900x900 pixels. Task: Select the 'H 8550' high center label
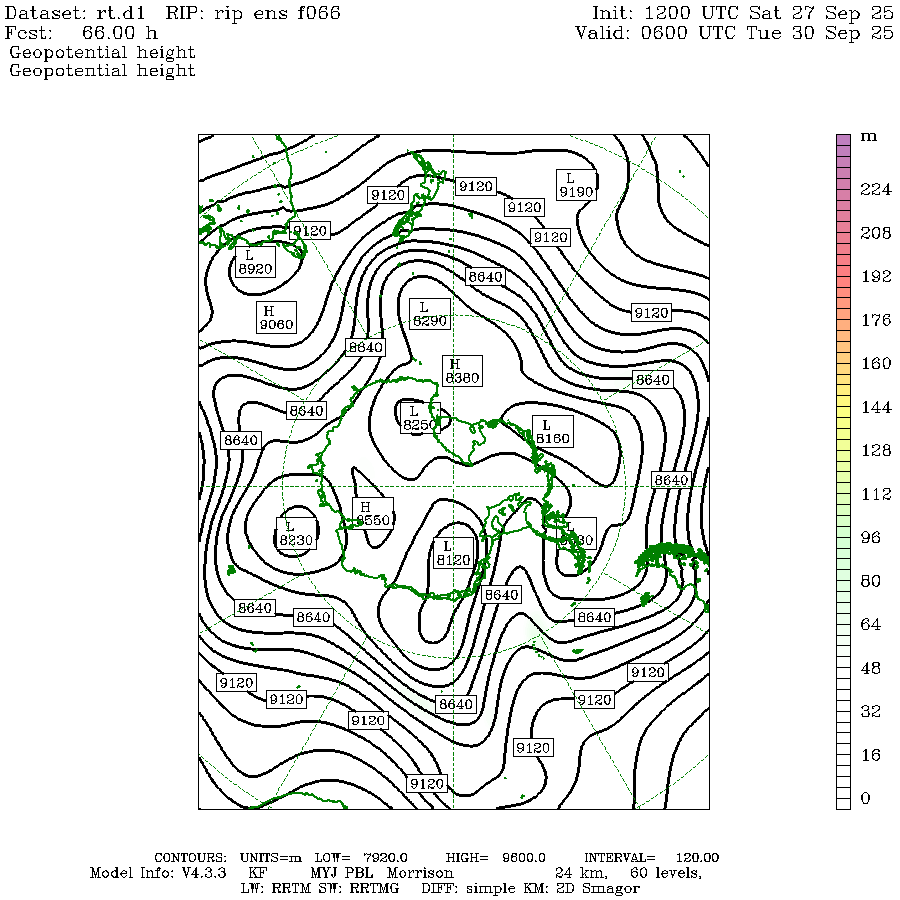coord(373,513)
